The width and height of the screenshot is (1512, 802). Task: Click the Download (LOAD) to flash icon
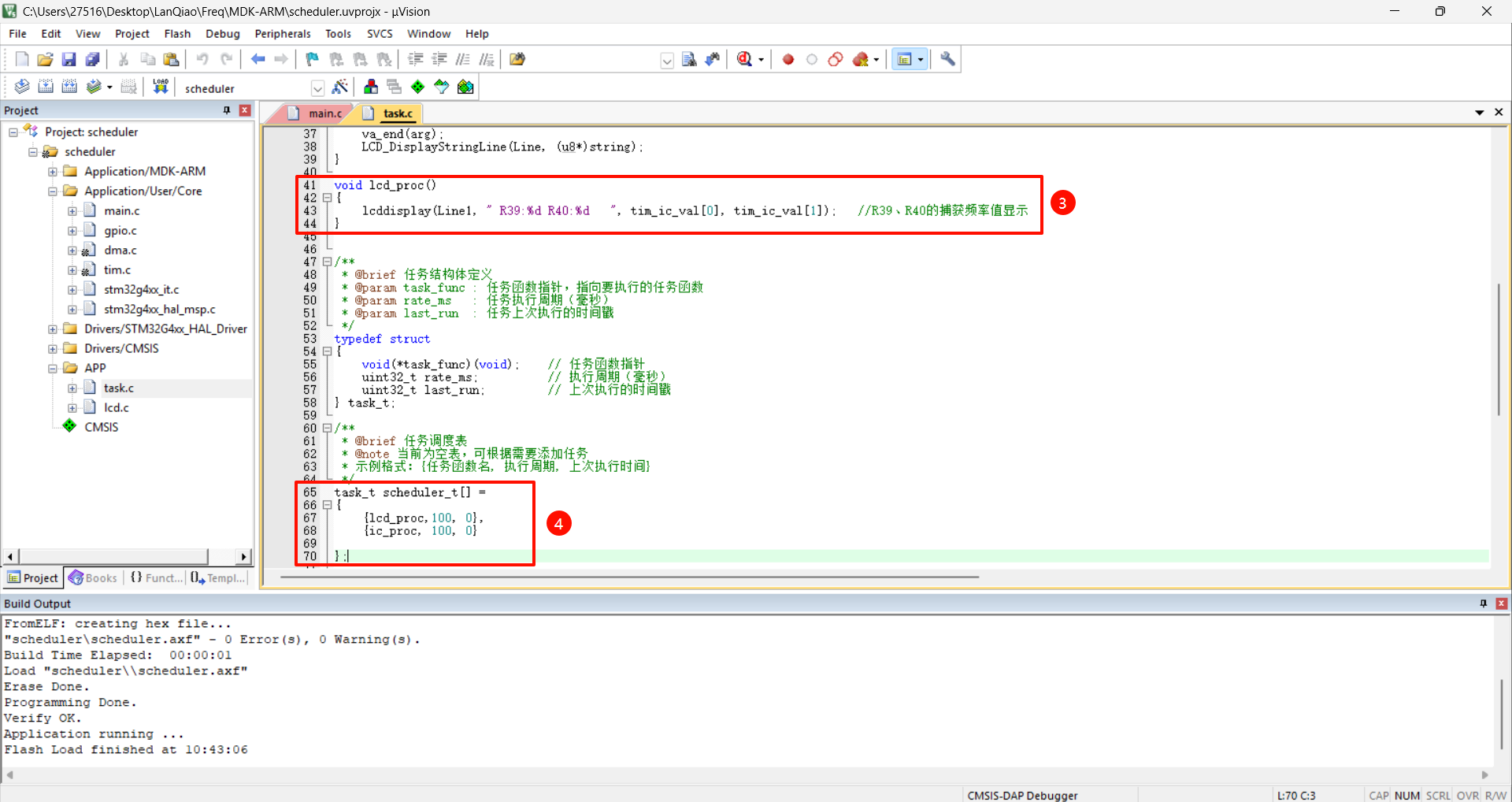point(161,87)
